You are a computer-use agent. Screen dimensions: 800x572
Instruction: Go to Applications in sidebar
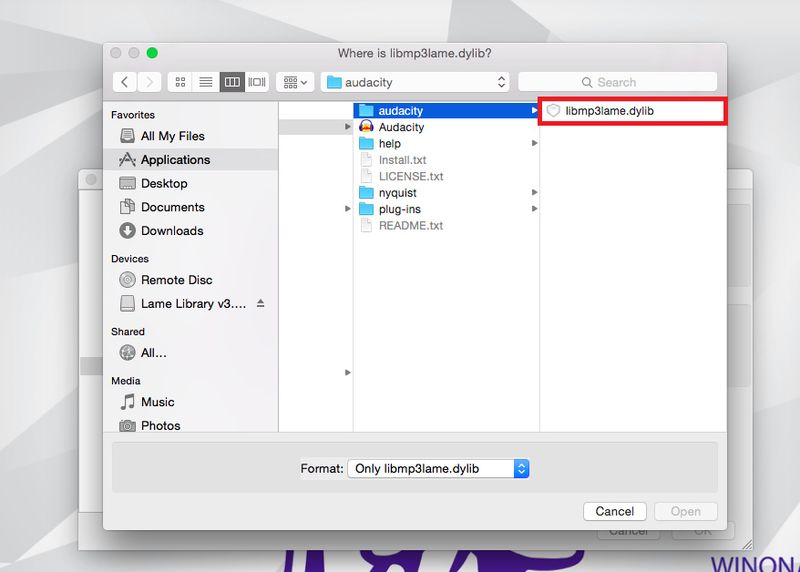(175, 160)
